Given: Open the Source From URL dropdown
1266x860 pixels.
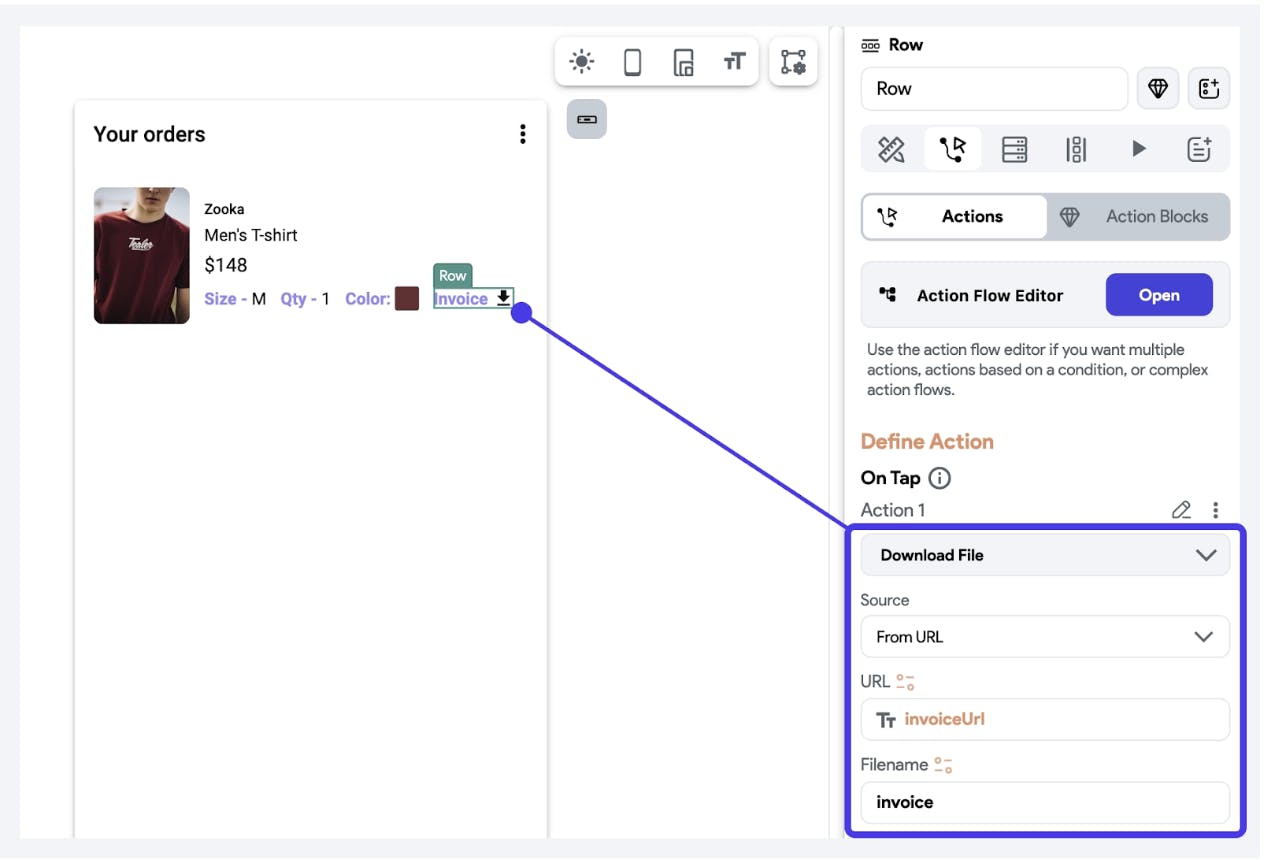Looking at the screenshot, I should click(1045, 637).
